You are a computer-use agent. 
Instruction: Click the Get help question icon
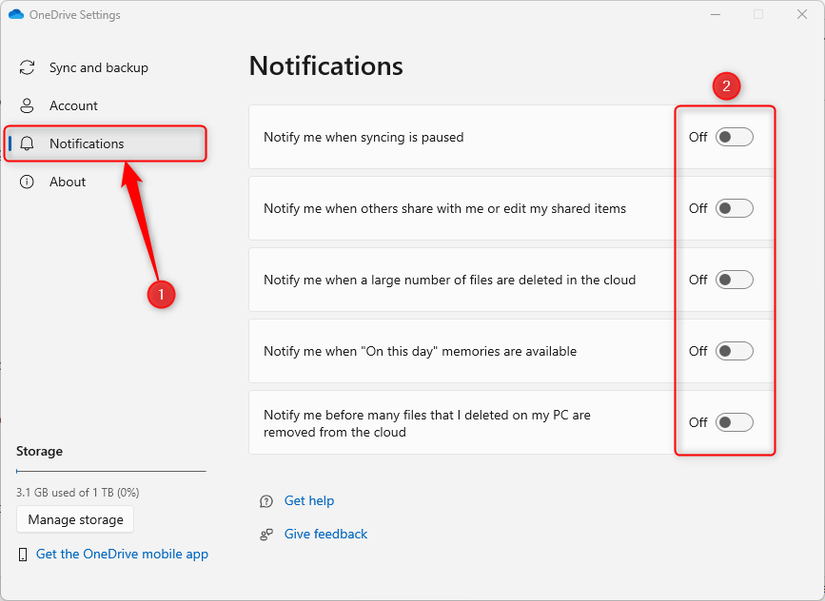pos(266,501)
